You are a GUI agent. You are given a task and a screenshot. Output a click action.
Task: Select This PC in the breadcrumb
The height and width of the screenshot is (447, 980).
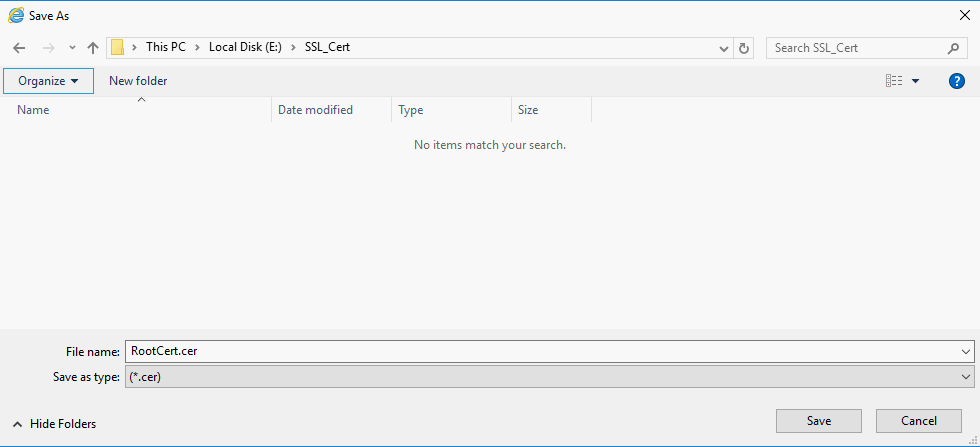(x=165, y=47)
